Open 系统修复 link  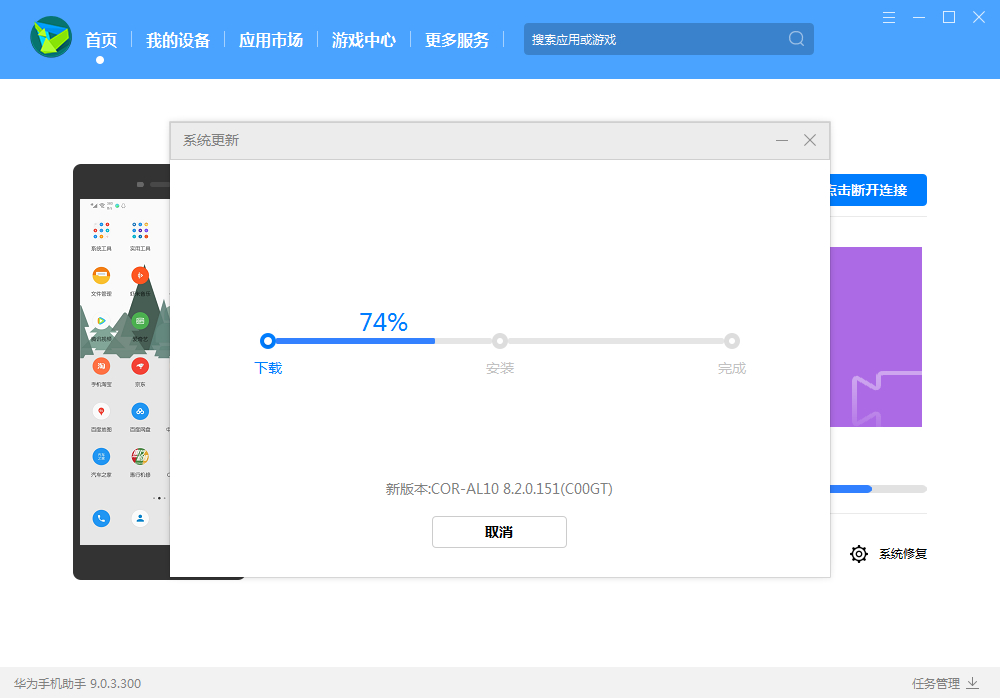tap(902, 554)
